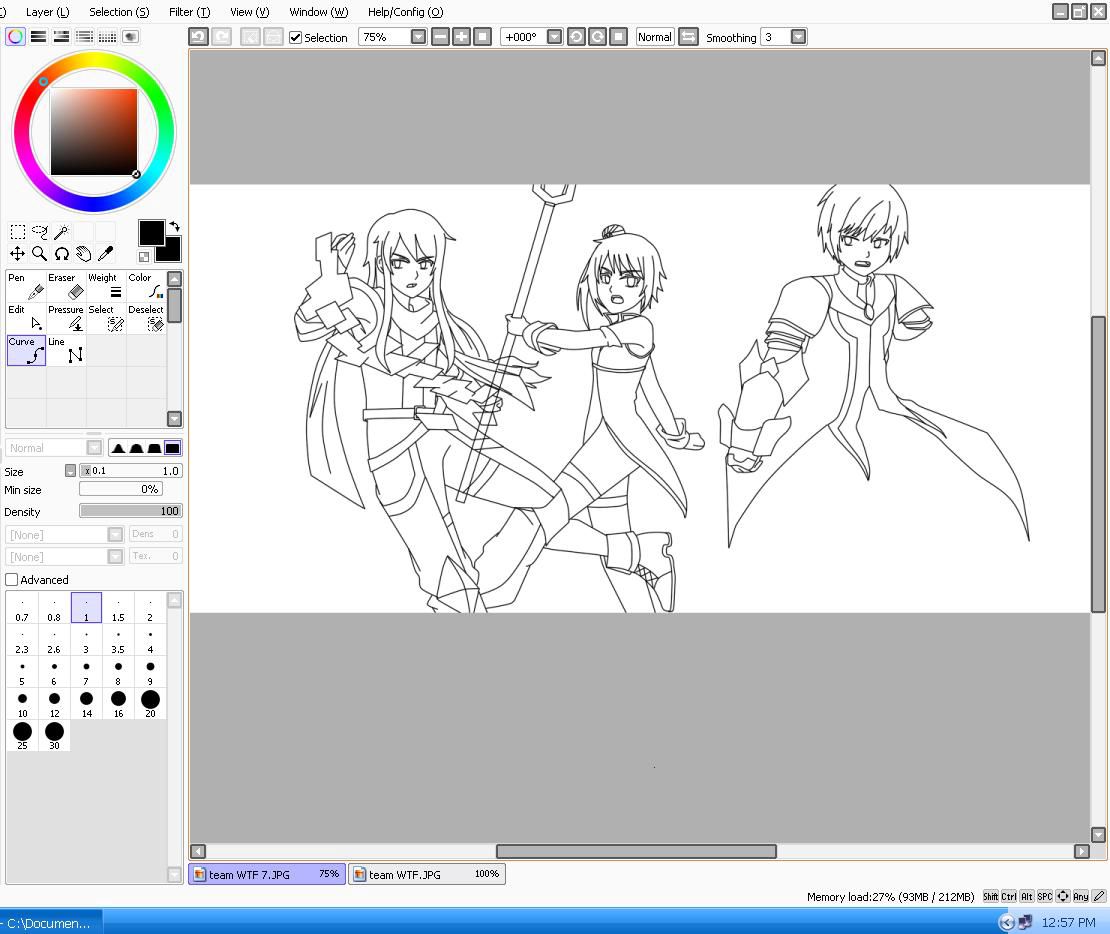The width and height of the screenshot is (1110, 934).
Task: Select the hand pan tool
Action: click(84, 254)
